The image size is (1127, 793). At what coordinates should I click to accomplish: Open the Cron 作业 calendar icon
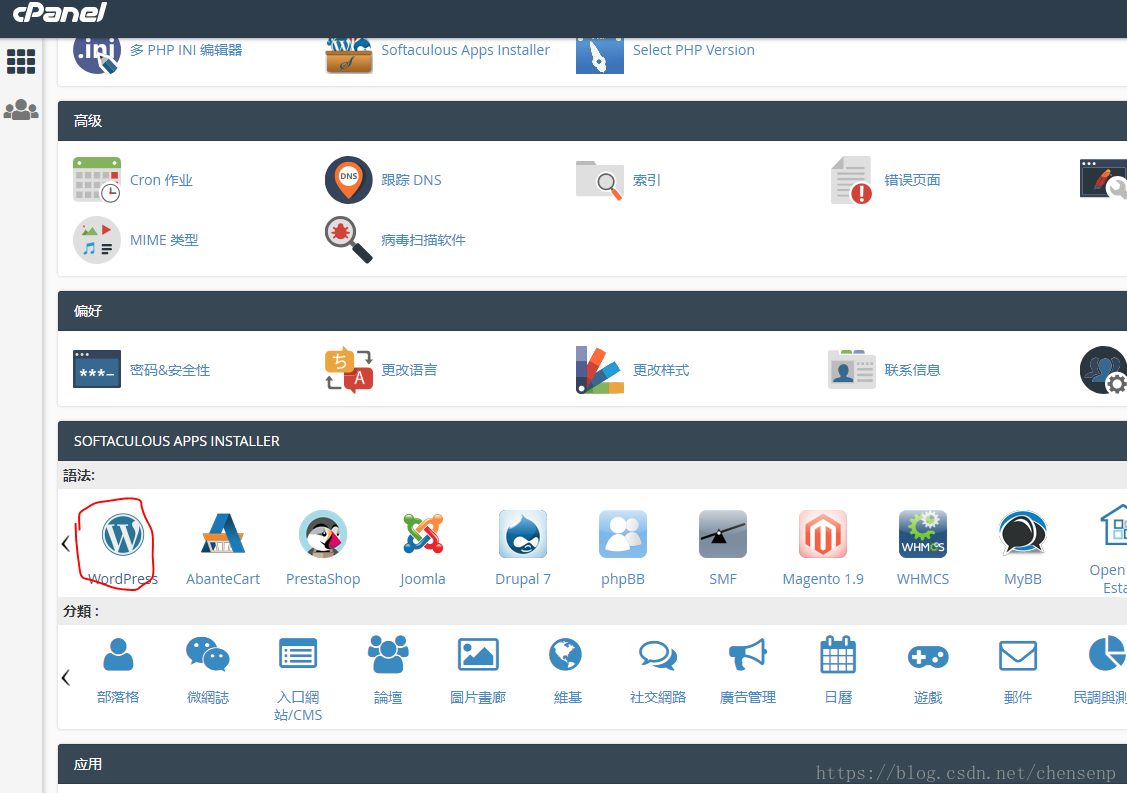[x=97, y=180]
